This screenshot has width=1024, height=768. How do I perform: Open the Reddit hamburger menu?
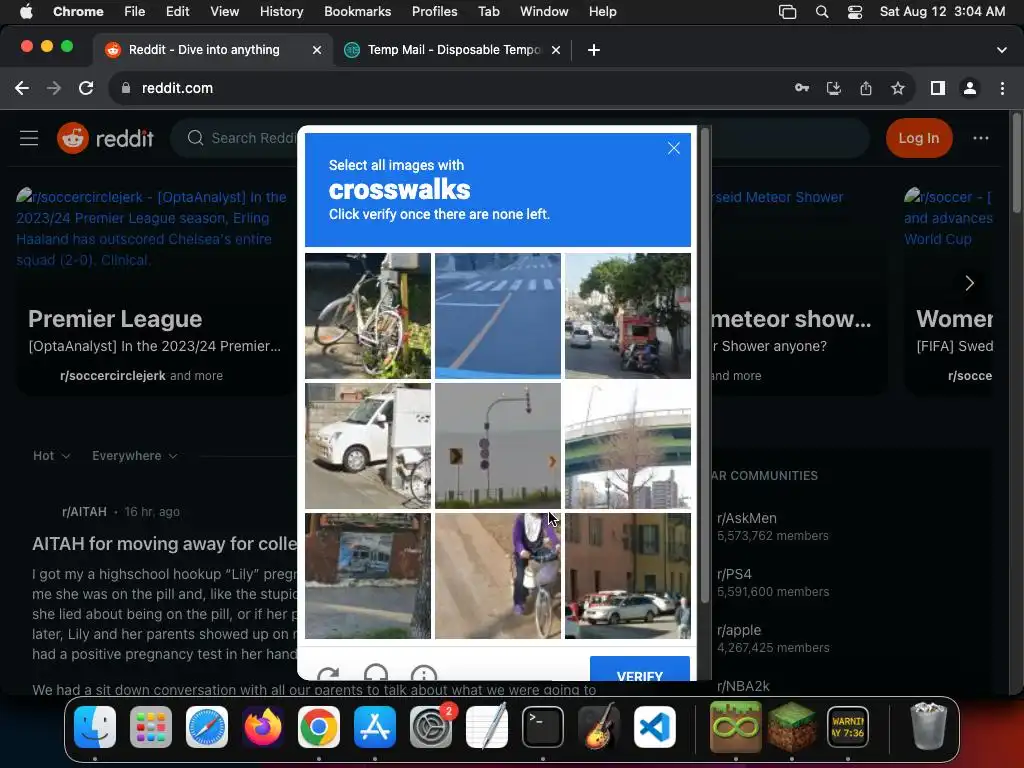[29, 138]
